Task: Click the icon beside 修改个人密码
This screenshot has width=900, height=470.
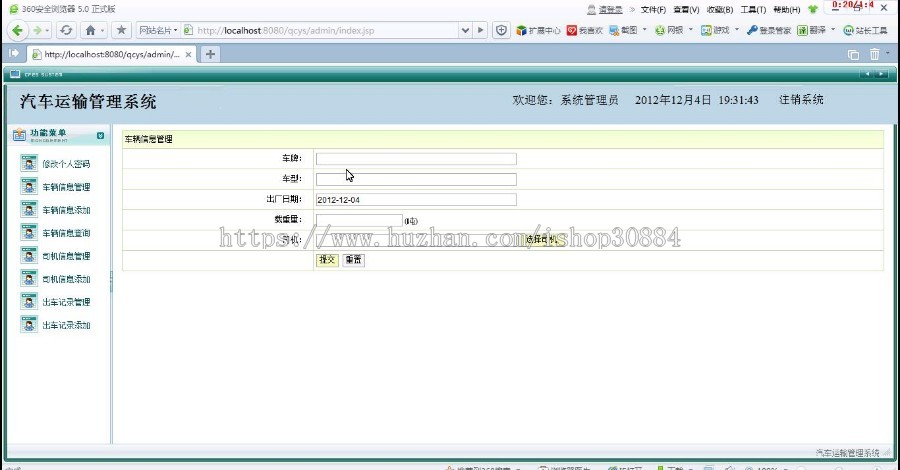Action: [29, 164]
